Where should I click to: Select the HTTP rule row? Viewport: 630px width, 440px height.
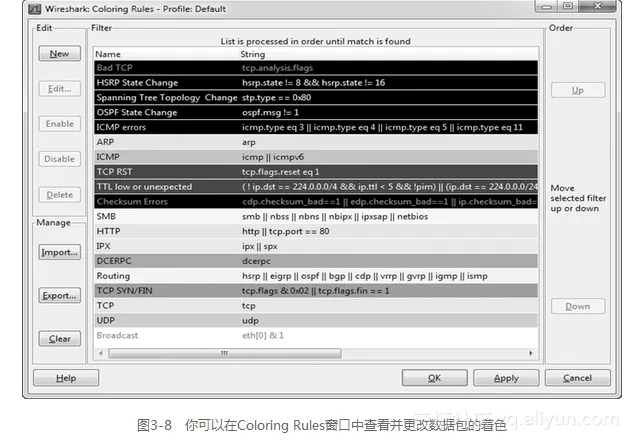click(316, 231)
